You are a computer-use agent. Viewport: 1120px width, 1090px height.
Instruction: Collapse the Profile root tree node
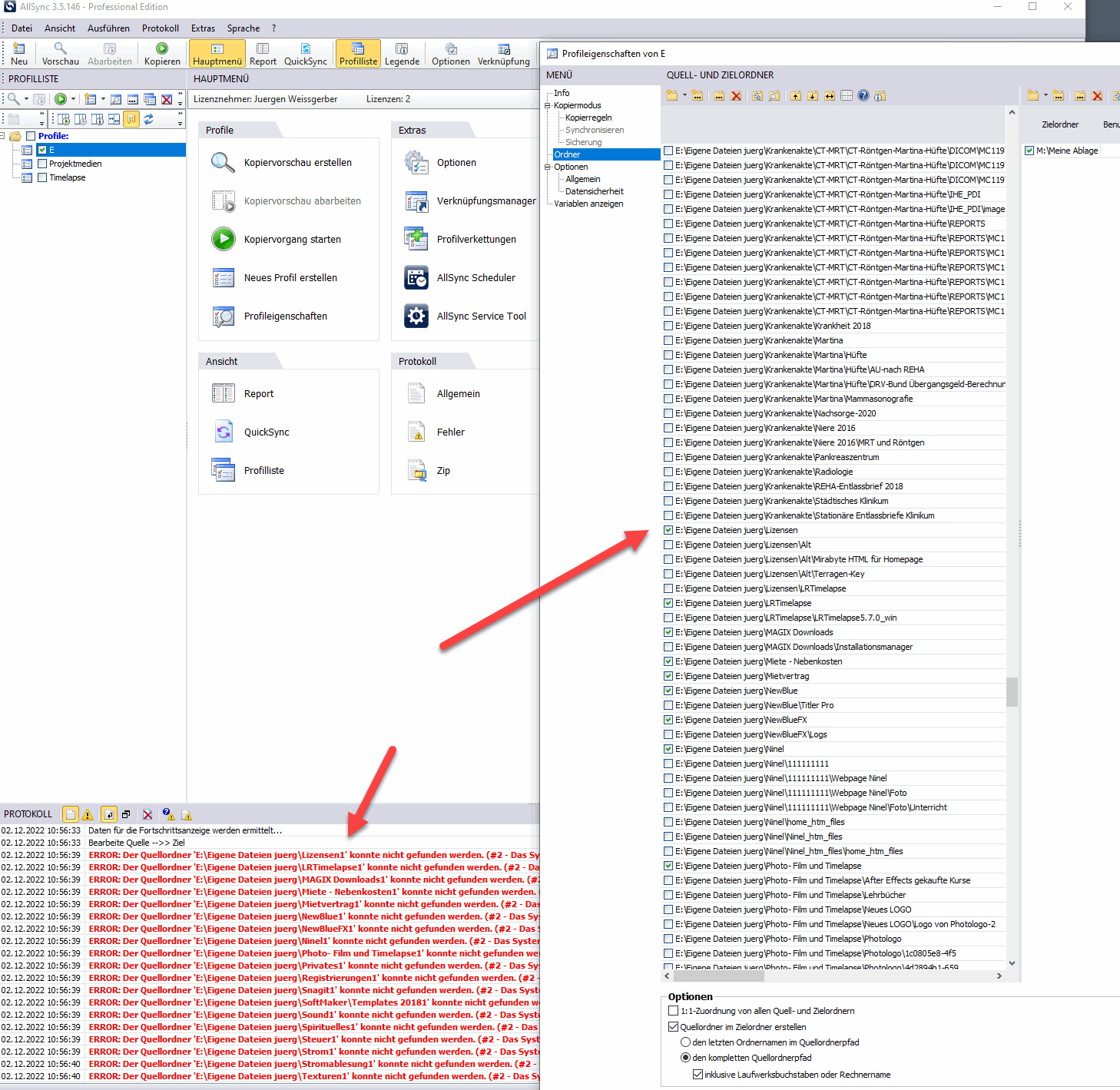pyautogui.click(x=3, y=136)
